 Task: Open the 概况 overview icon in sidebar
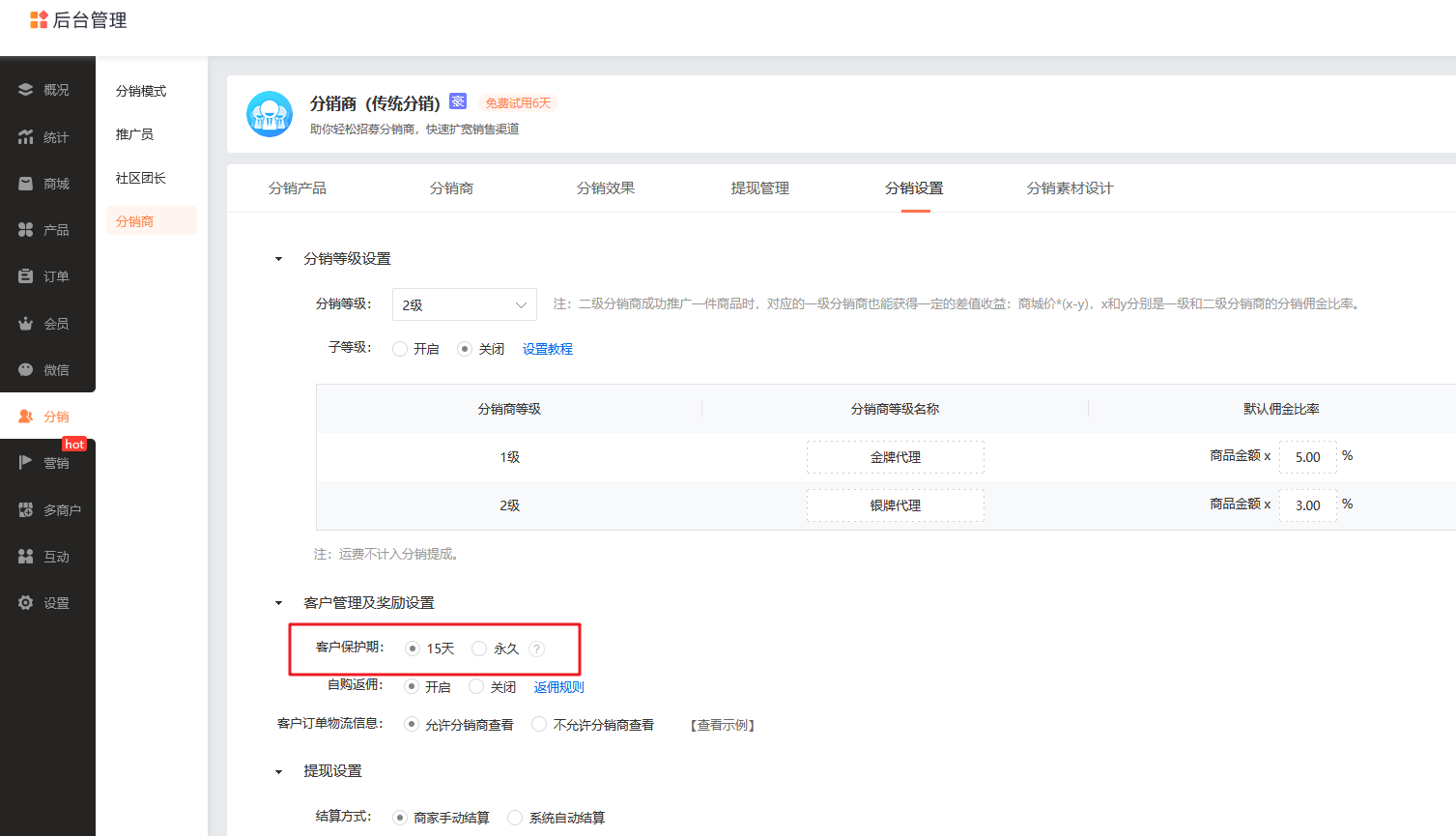(26, 90)
